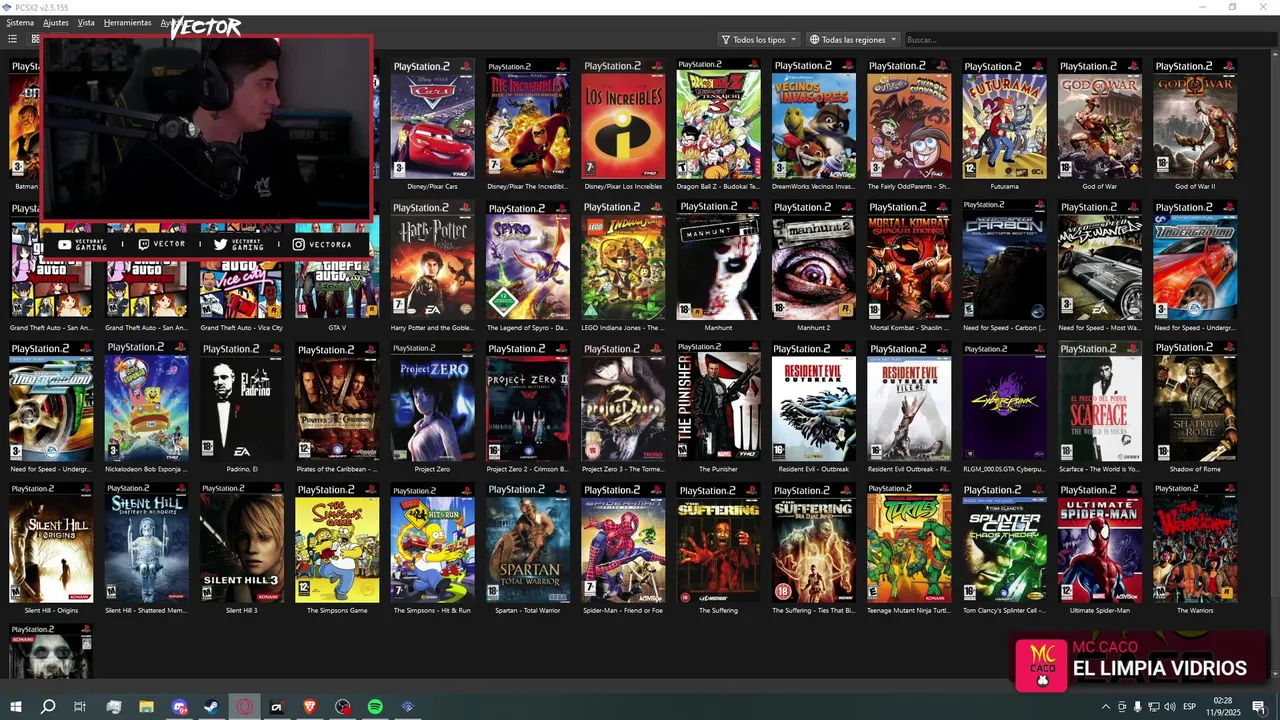Open the Opera GX taskbar icon
This screenshot has width=1280, height=720.
tap(245, 707)
